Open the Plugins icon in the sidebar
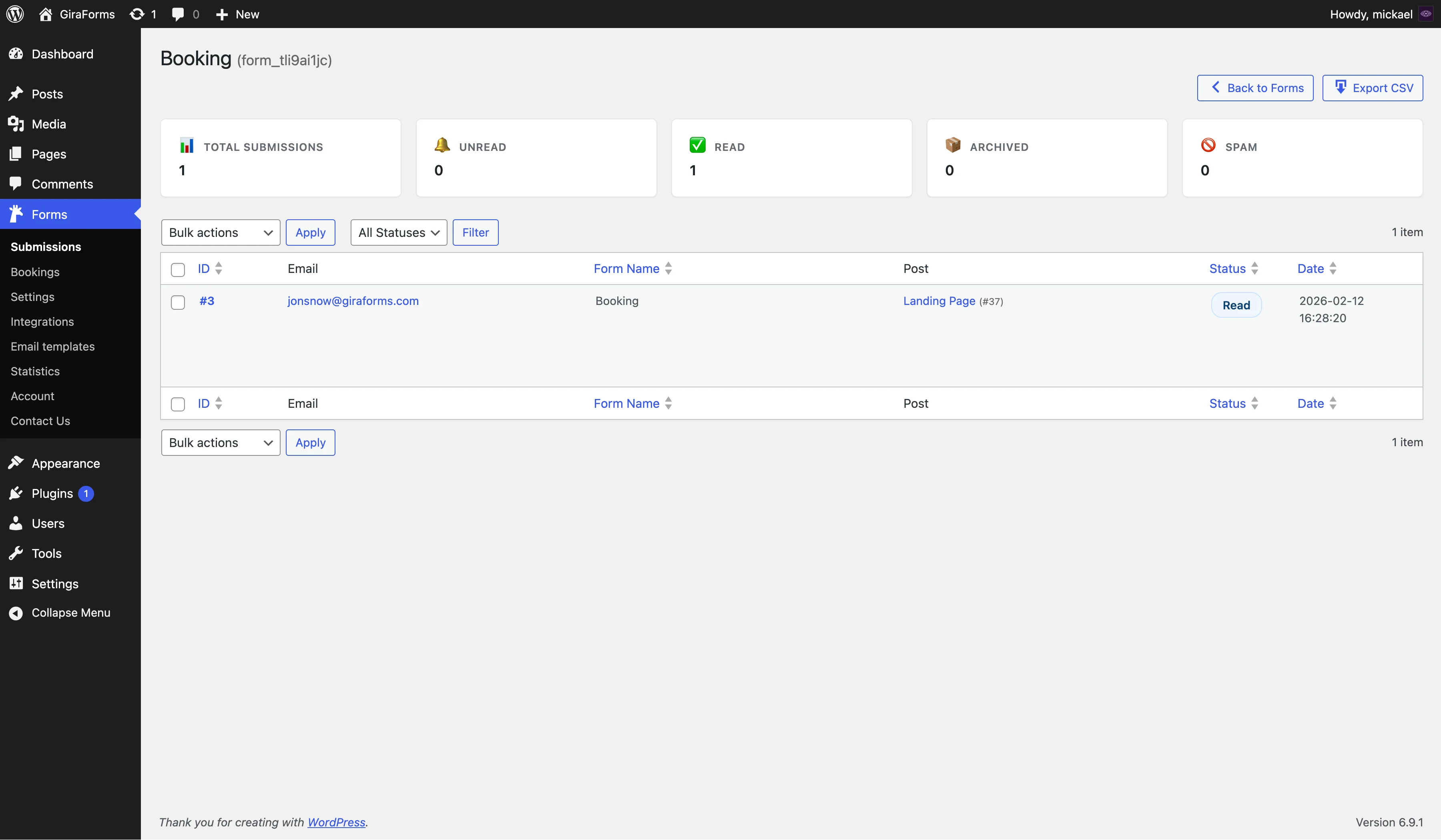 [16, 493]
